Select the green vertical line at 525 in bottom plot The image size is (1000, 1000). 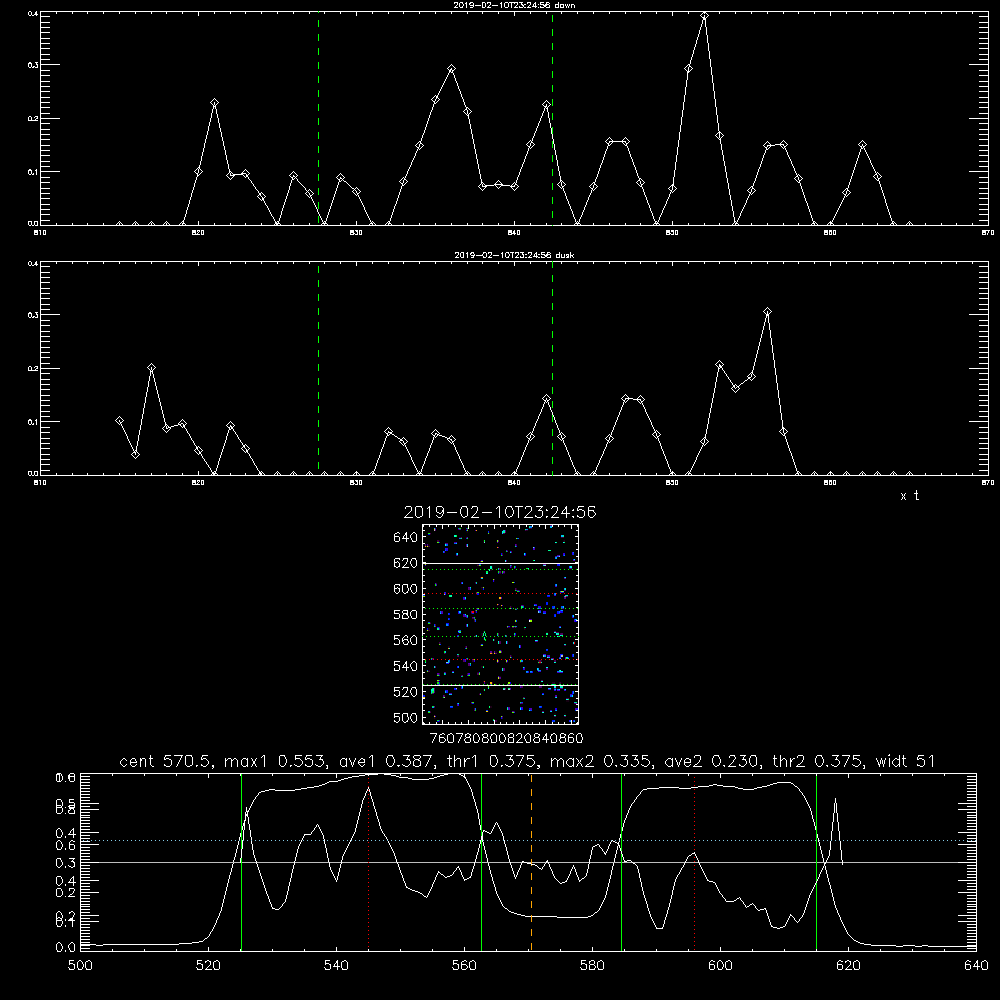coord(241,861)
